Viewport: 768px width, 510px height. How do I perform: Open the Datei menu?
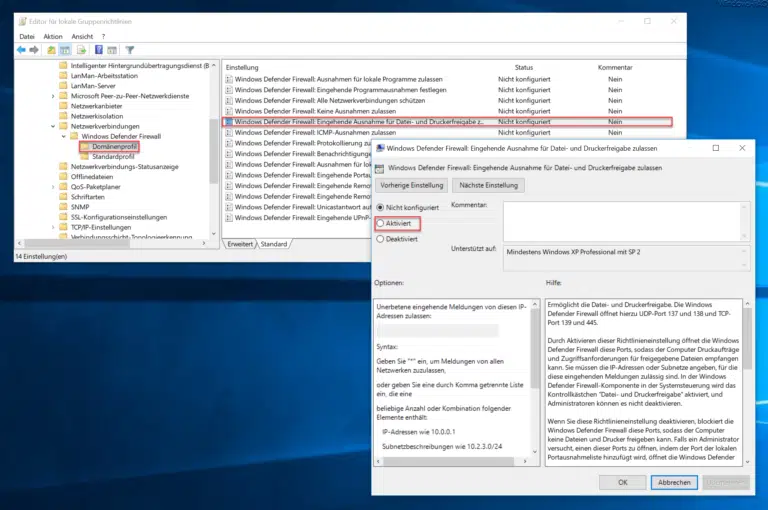[x=27, y=36]
